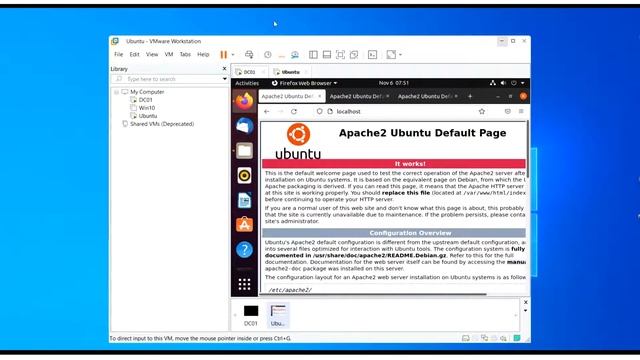Select the DC01 thumbnail
This screenshot has height=360, width=640.
point(251,316)
